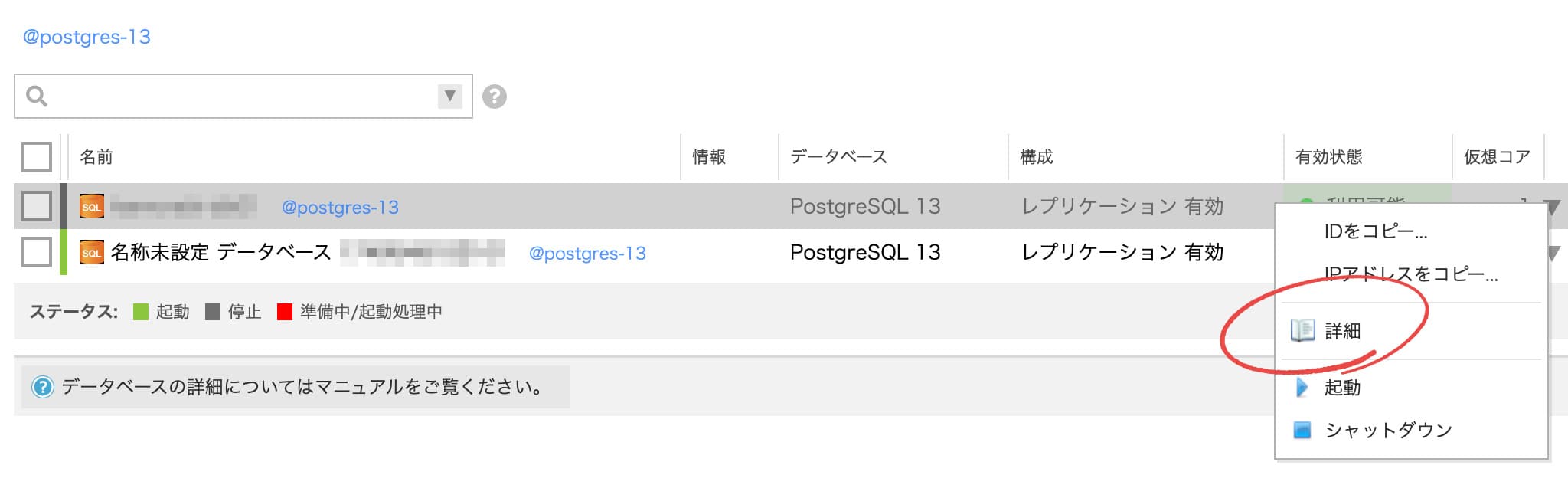
Task: Click the blue play 起動 icon
Action: (x=1302, y=388)
